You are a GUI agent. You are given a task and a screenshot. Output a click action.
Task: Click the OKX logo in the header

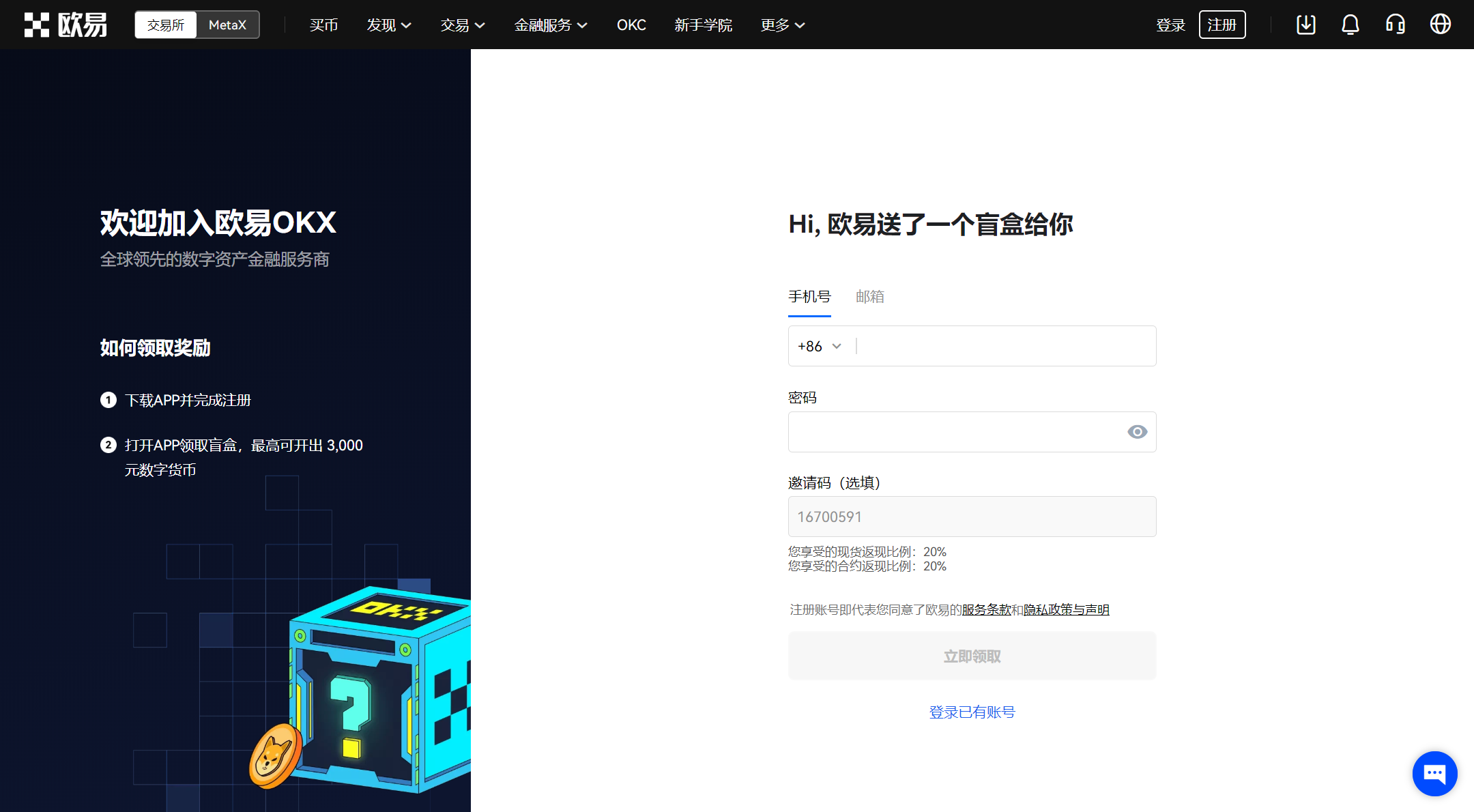point(66,25)
